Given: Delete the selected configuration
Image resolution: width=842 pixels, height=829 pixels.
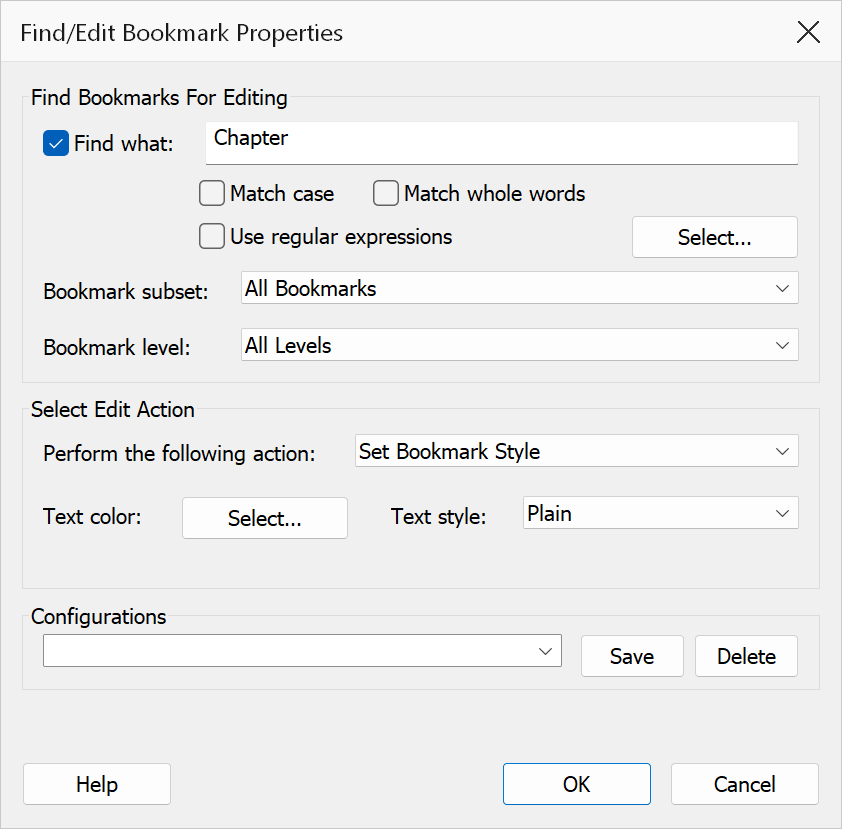Looking at the screenshot, I should 746,656.
